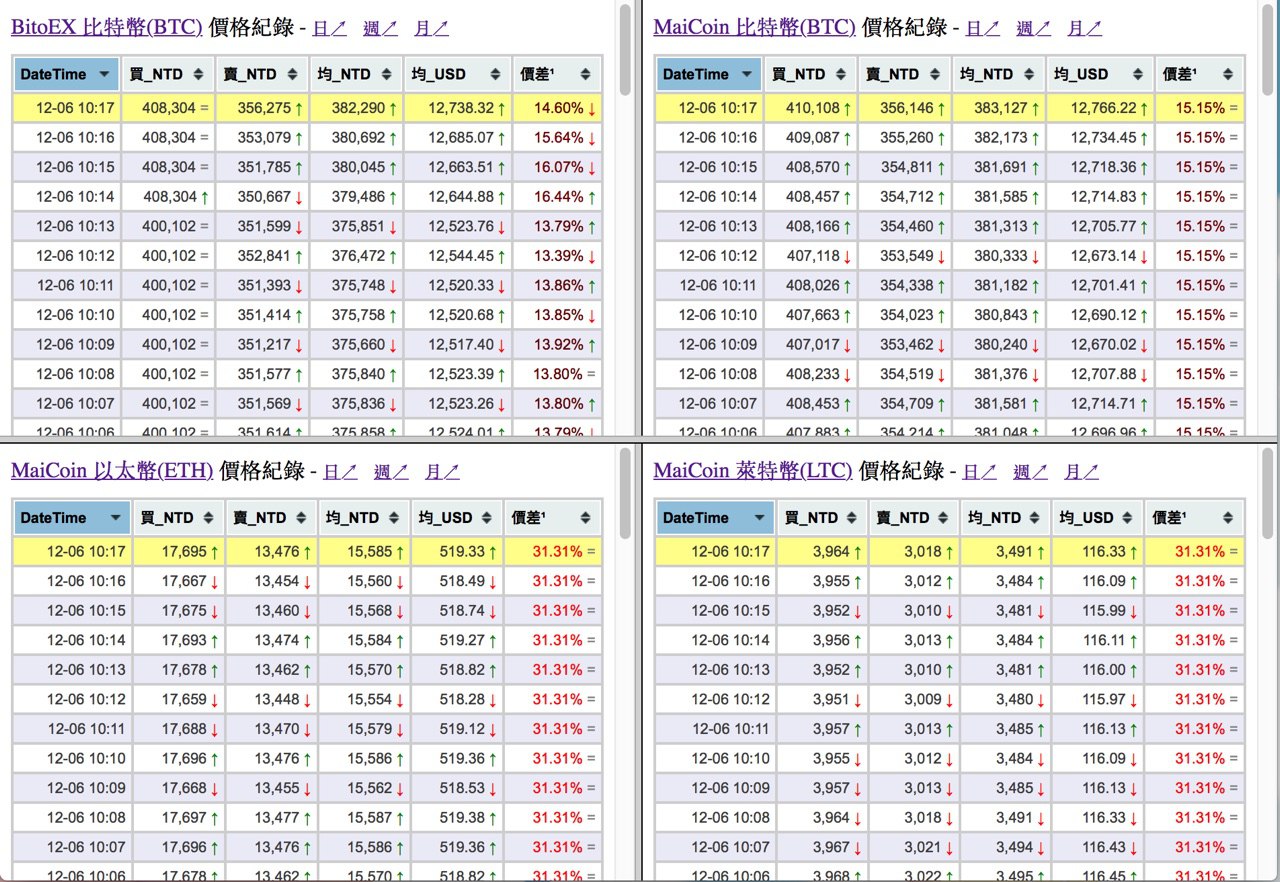The width and height of the screenshot is (1280, 882).
Task: Open the 週 weekly chart link for MaiCoin BTC
Action: pos(1033,28)
